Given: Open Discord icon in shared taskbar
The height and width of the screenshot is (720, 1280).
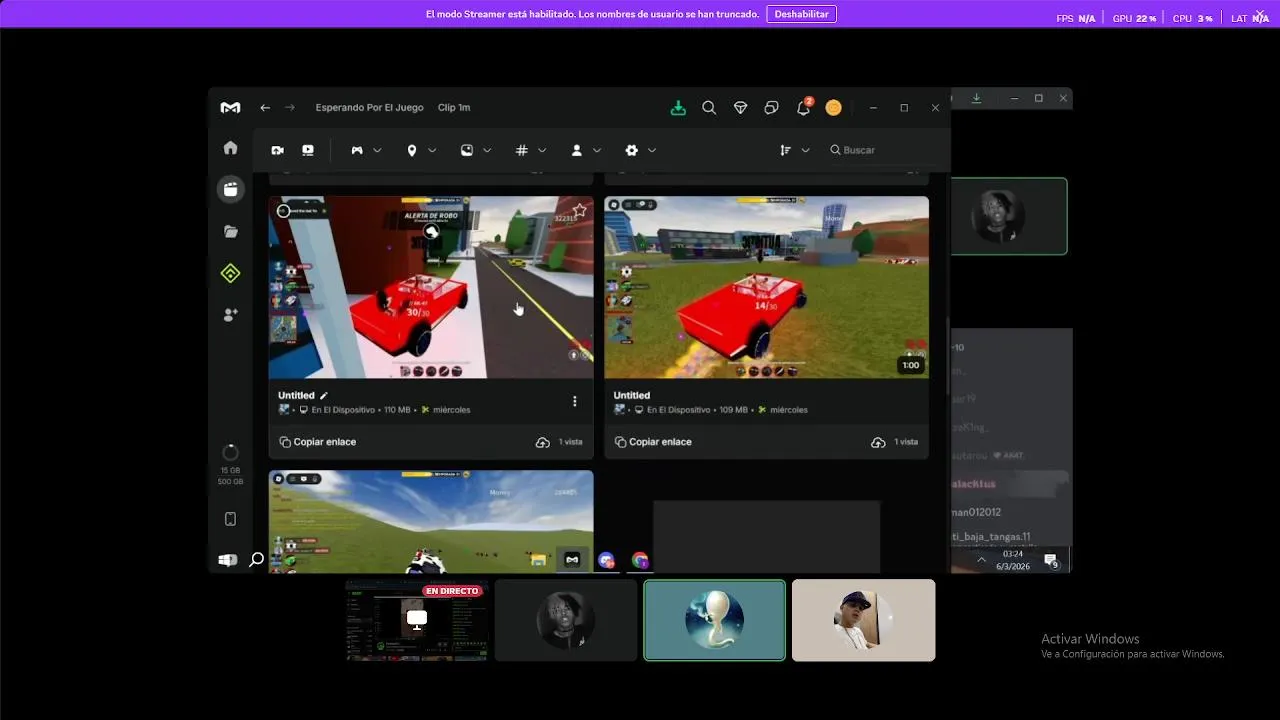Looking at the screenshot, I should [x=606, y=560].
